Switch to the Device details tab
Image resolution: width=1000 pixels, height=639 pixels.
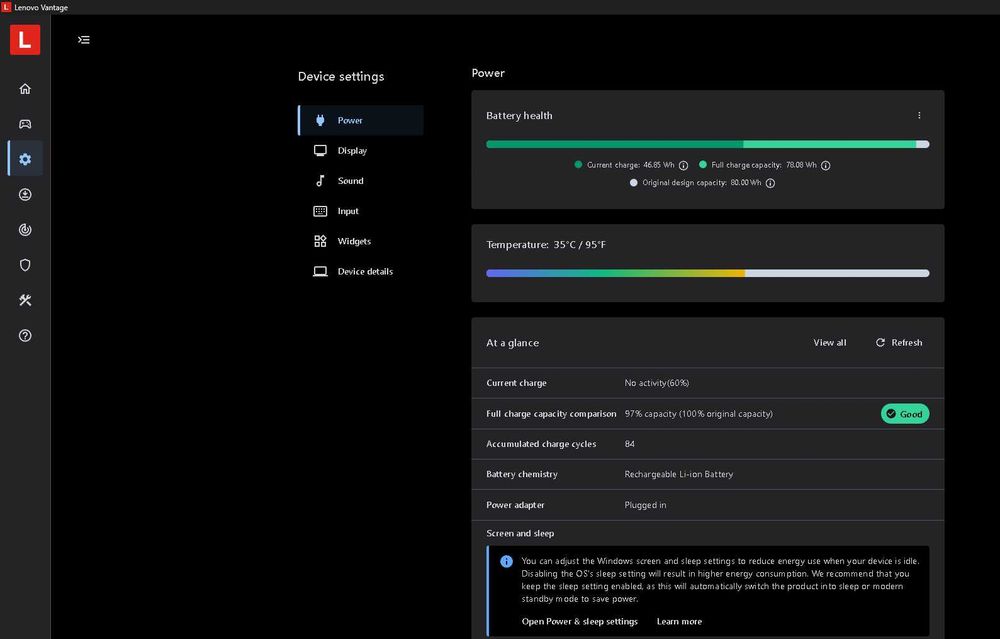(361, 271)
